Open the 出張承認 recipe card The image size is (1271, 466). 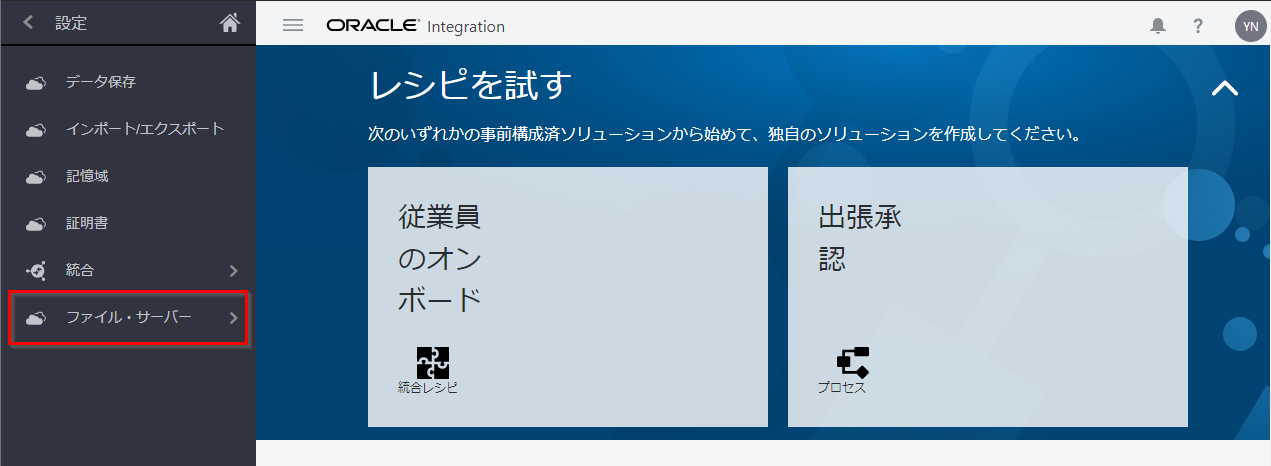point(987,297)
